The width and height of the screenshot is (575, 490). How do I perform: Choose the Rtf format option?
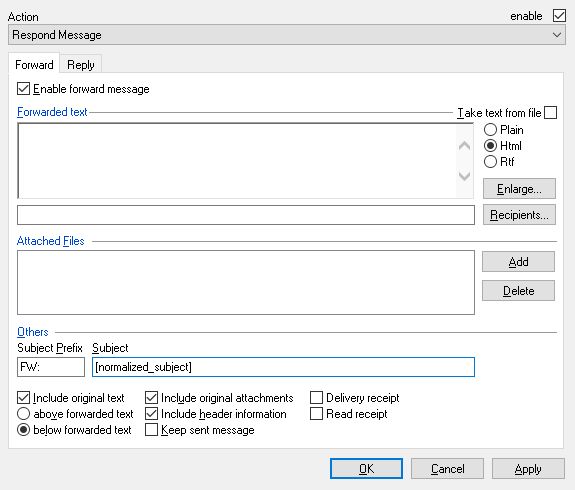pos(490,162)
